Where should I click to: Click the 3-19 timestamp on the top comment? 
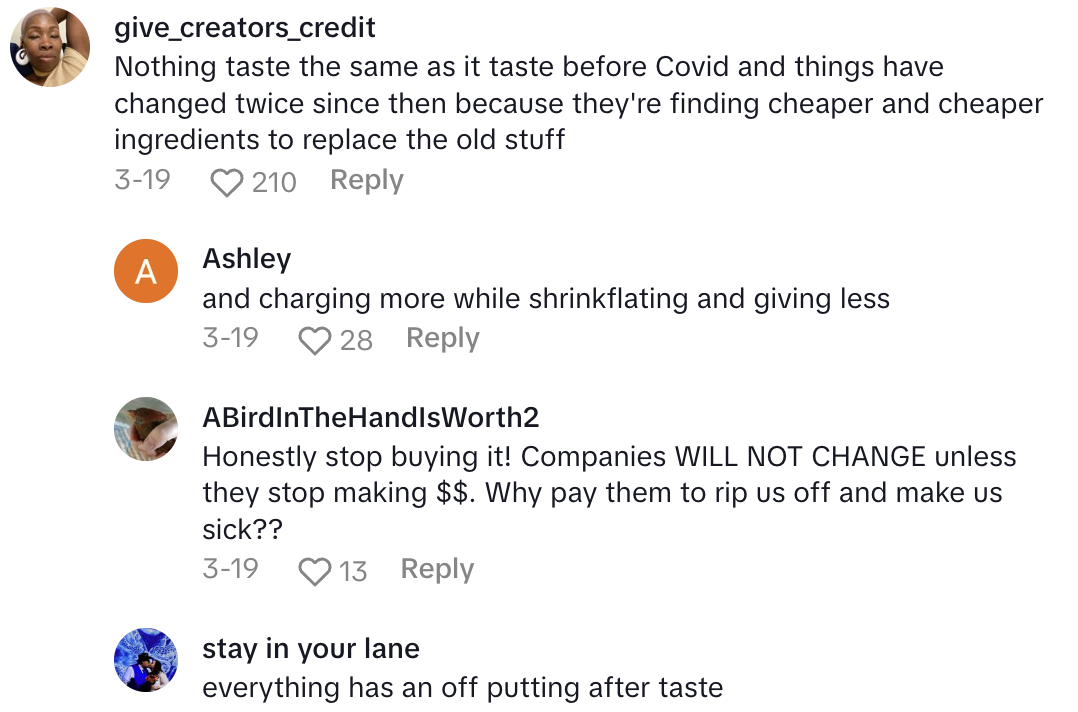tap(143, 180)
